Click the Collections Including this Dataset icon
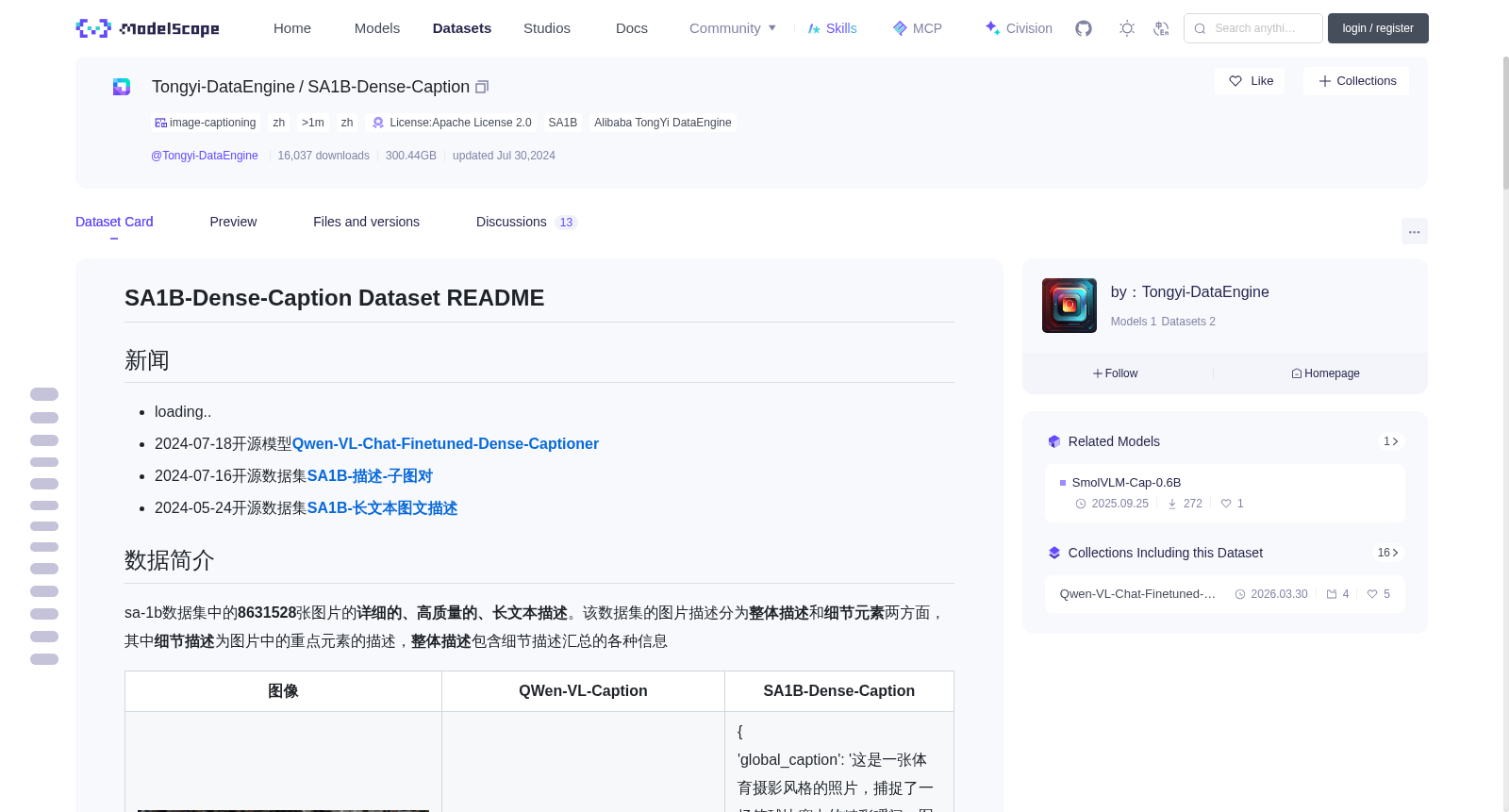This screenshot has width=1509, height=812. click(x=1054, y=553)
